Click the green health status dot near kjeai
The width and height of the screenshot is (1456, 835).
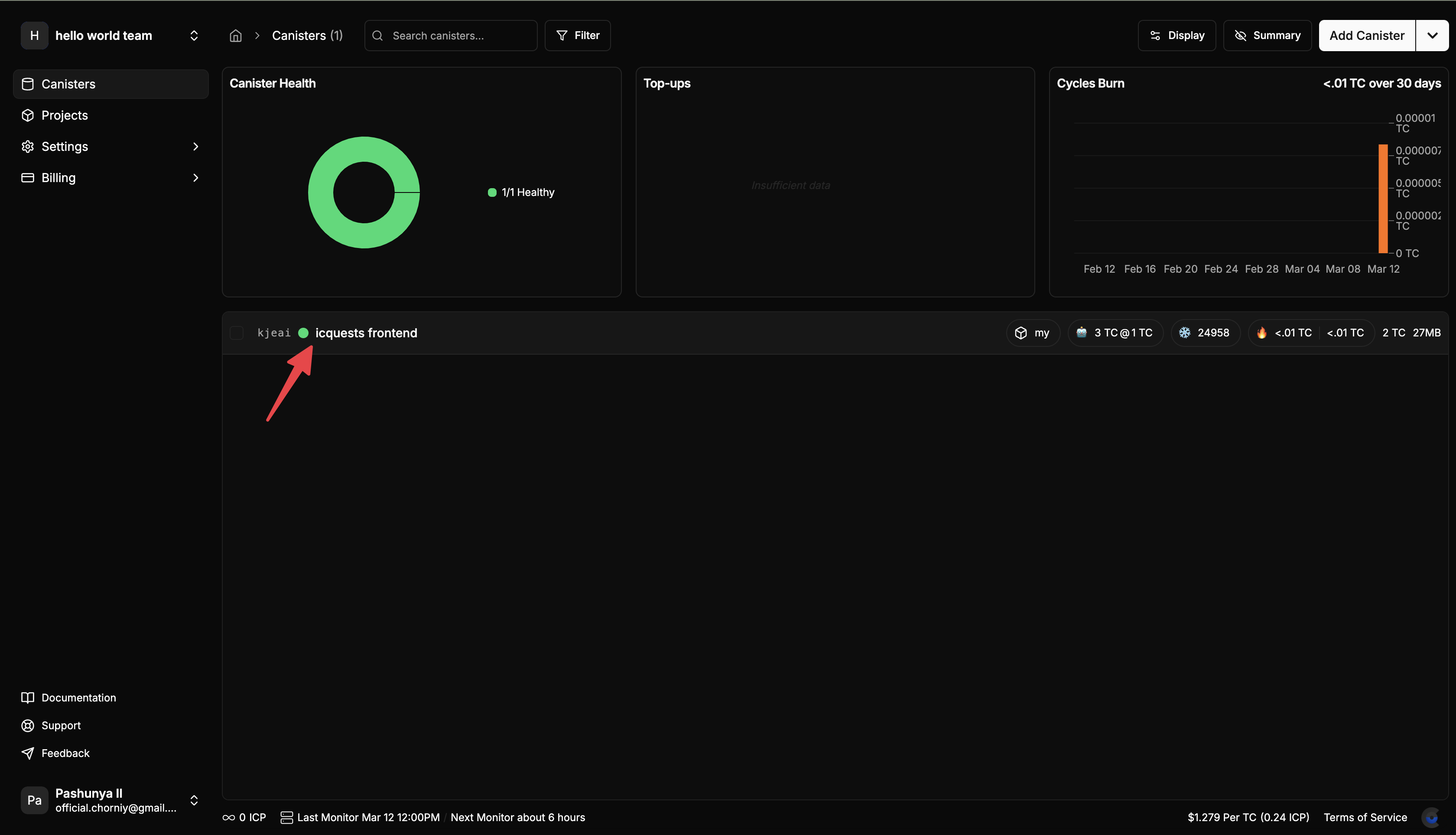tap(303, 333)
